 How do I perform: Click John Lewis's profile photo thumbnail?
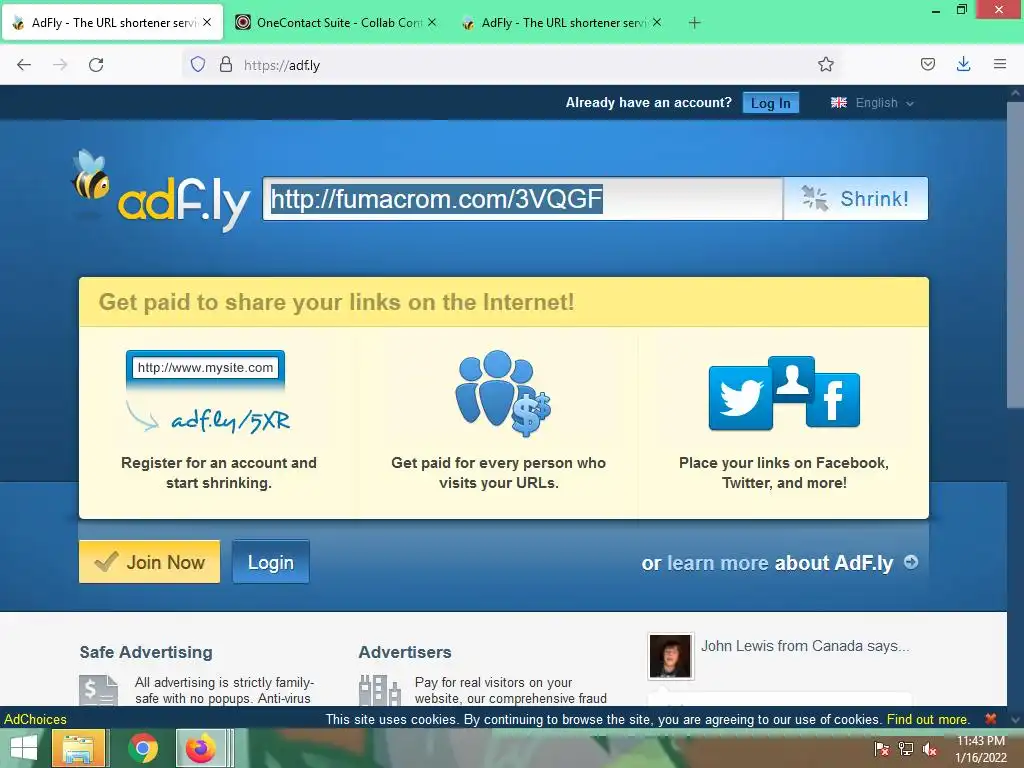[x=670, y=656]
